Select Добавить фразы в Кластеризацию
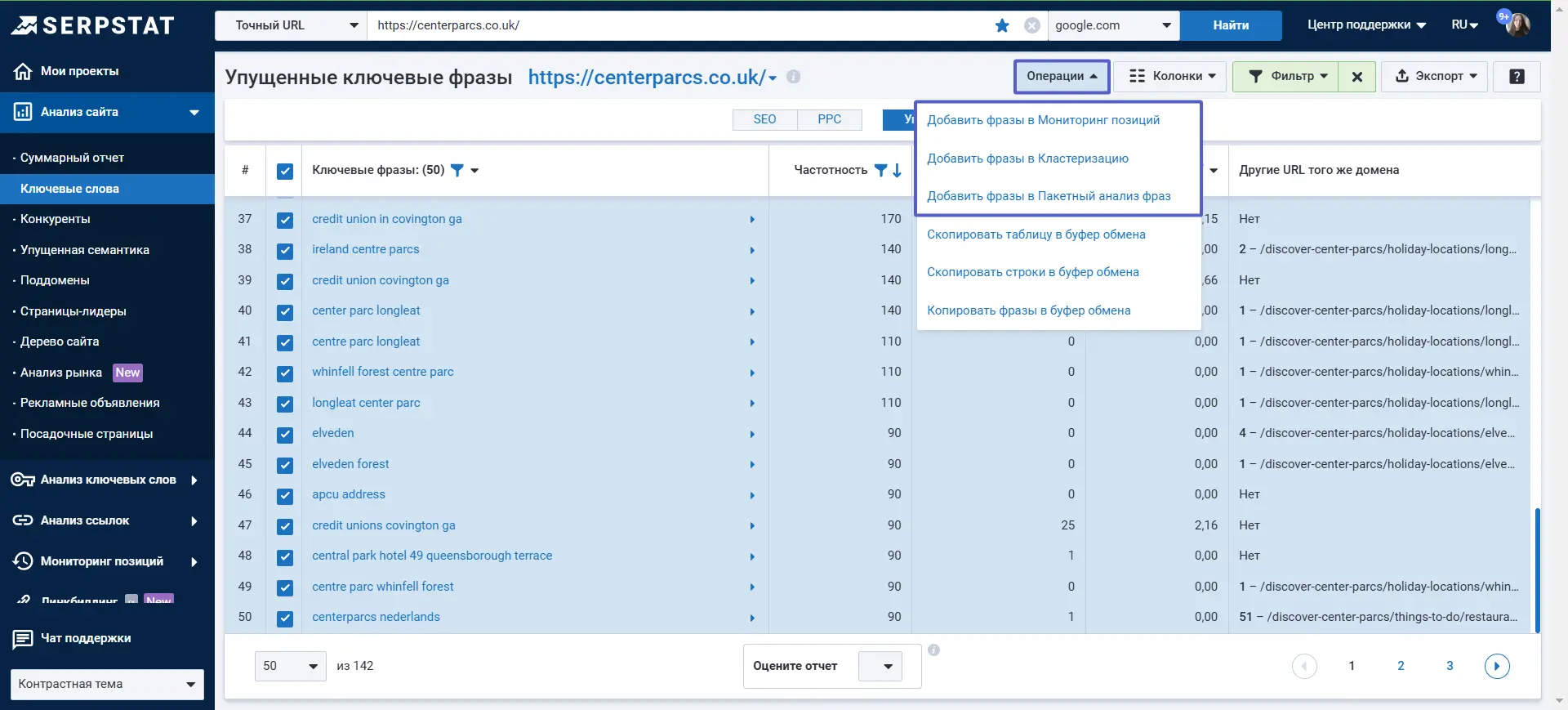 [x=1027, y=159]
